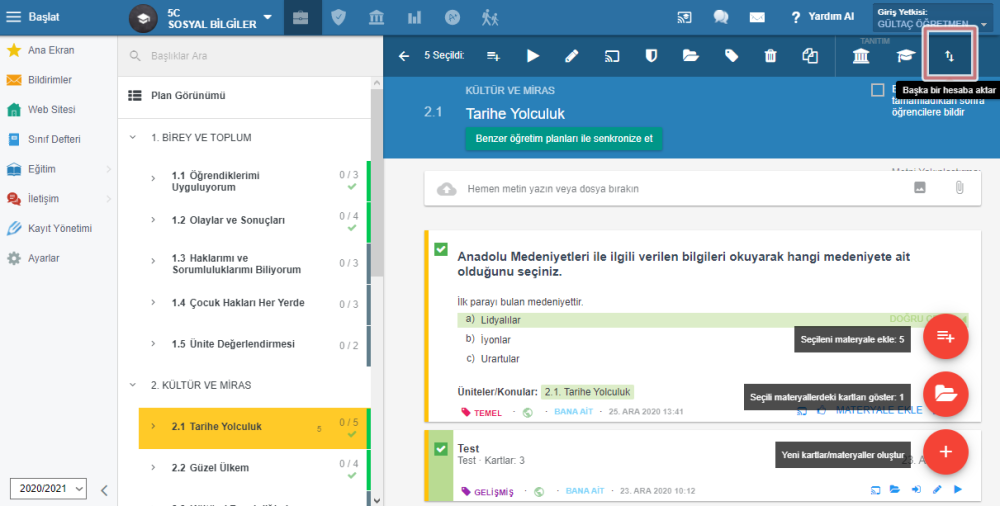Viewport: 1000px width, 506px height.
Task: Go back with the arrow next to 5 Seçildi
Action: pyautogui.click(x=403, y=56)
